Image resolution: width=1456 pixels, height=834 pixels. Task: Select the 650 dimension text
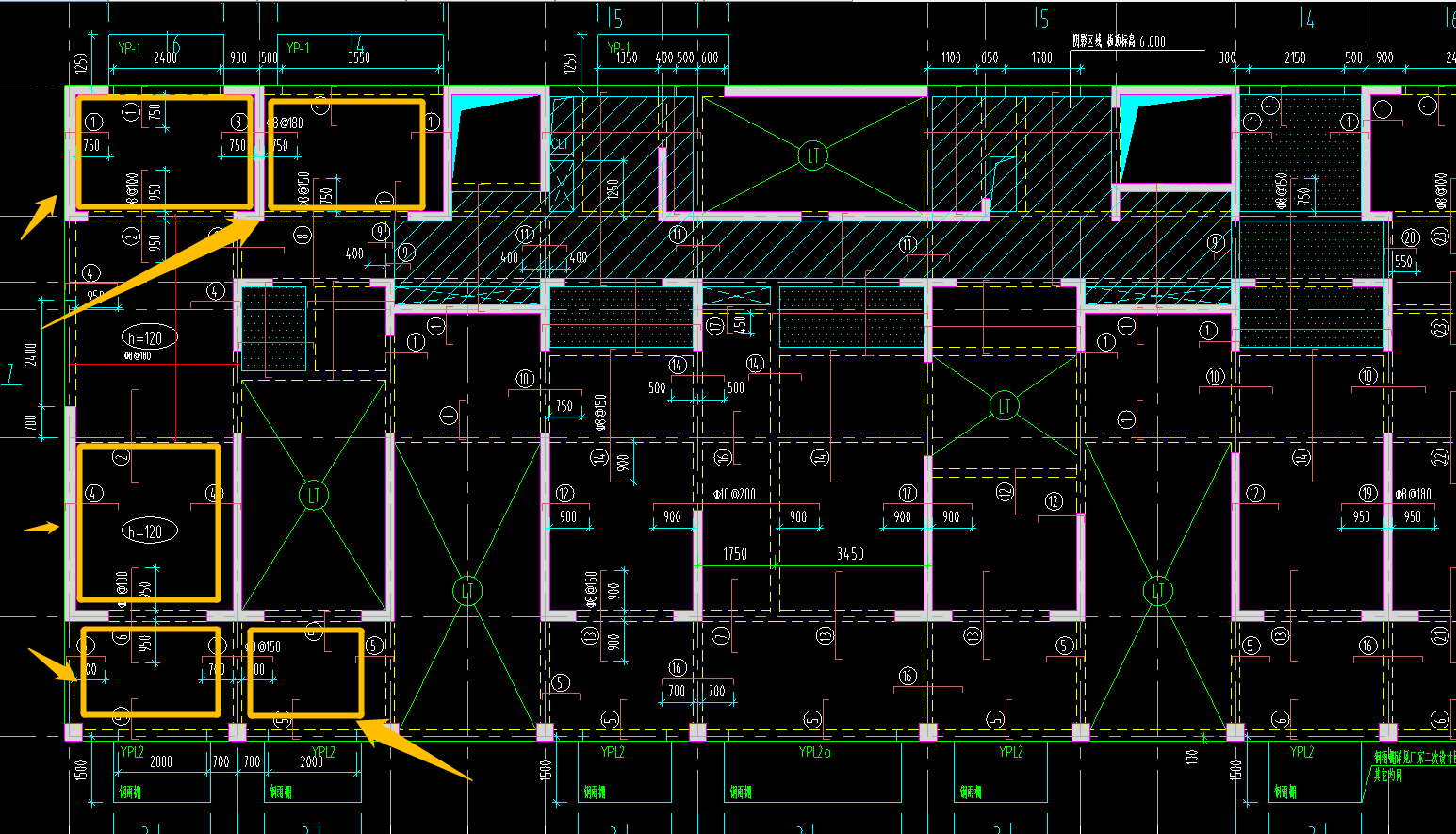[x=990, y=57]
